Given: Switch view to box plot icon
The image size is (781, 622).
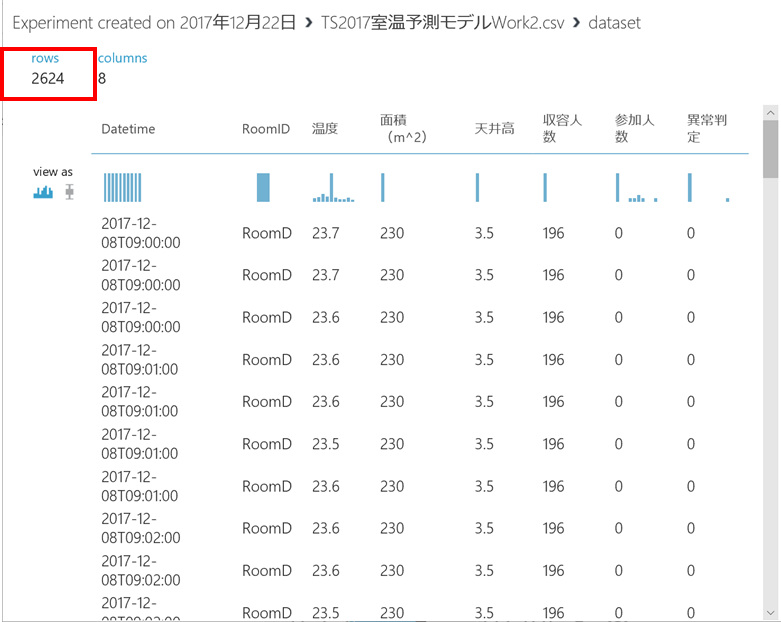Looking at the screenshot, I should (x=70, y=192).
